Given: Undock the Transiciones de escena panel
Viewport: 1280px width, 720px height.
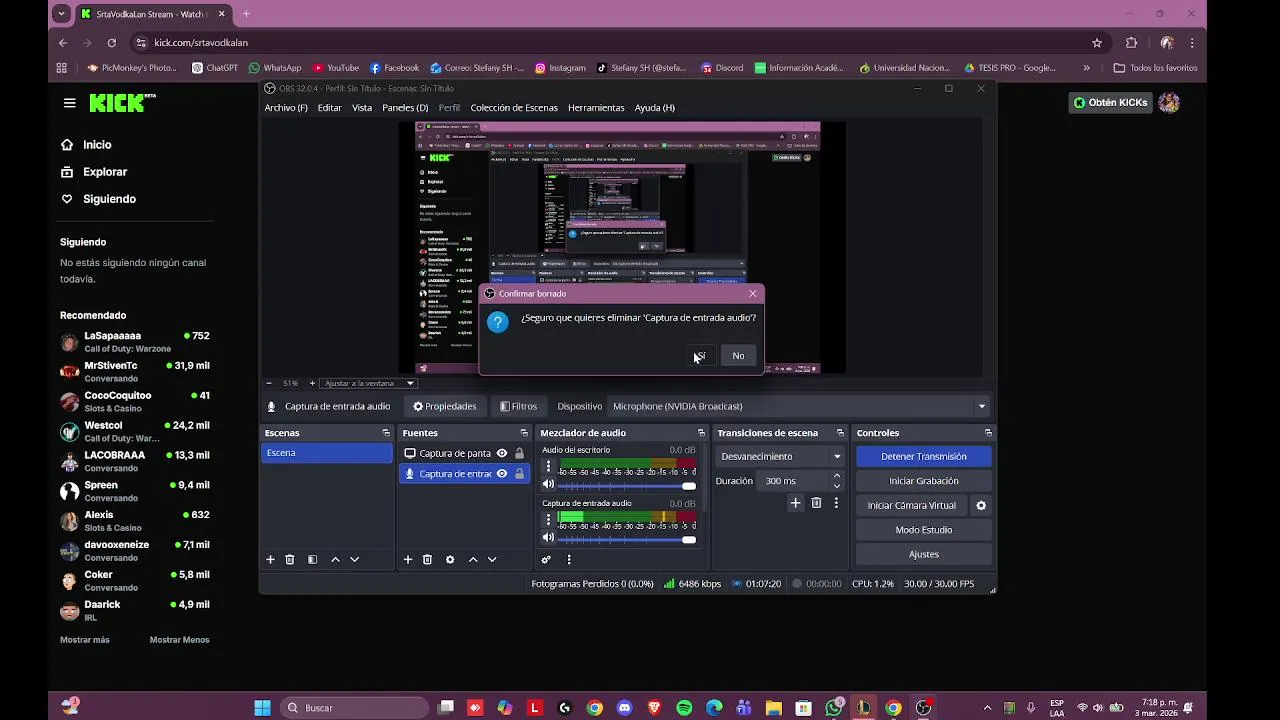Looking at the screenshot, I should point(840,433).
